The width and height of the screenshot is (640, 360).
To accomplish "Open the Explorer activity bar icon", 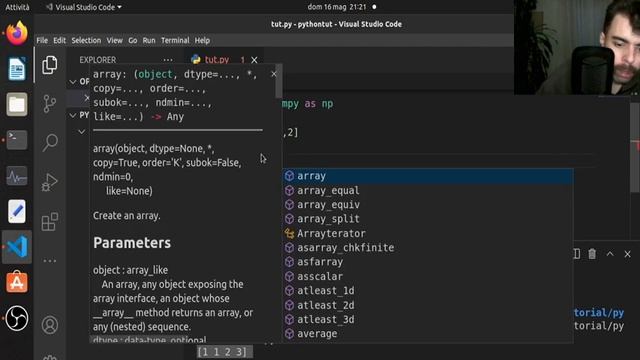I will click(x=50, y=65).
